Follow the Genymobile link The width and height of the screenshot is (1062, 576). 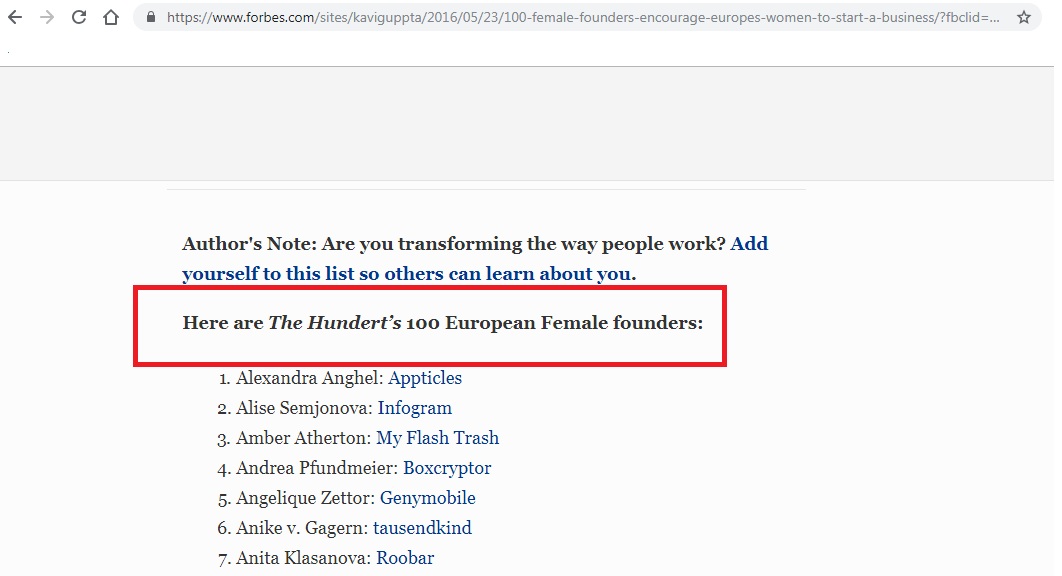pyautogui.click(x=428, y=498)
